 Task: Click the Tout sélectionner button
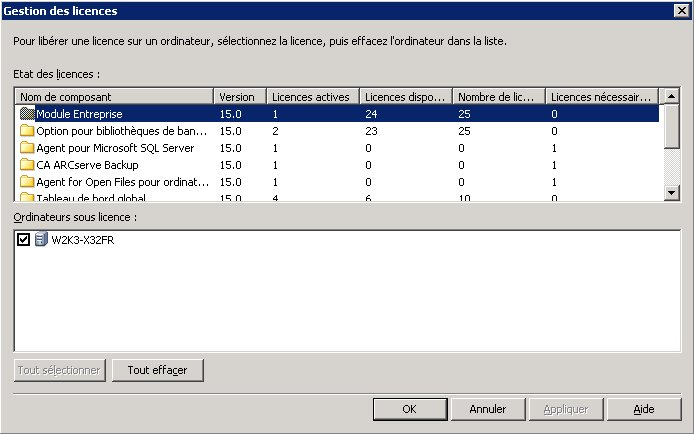click(x=59, y=370)
